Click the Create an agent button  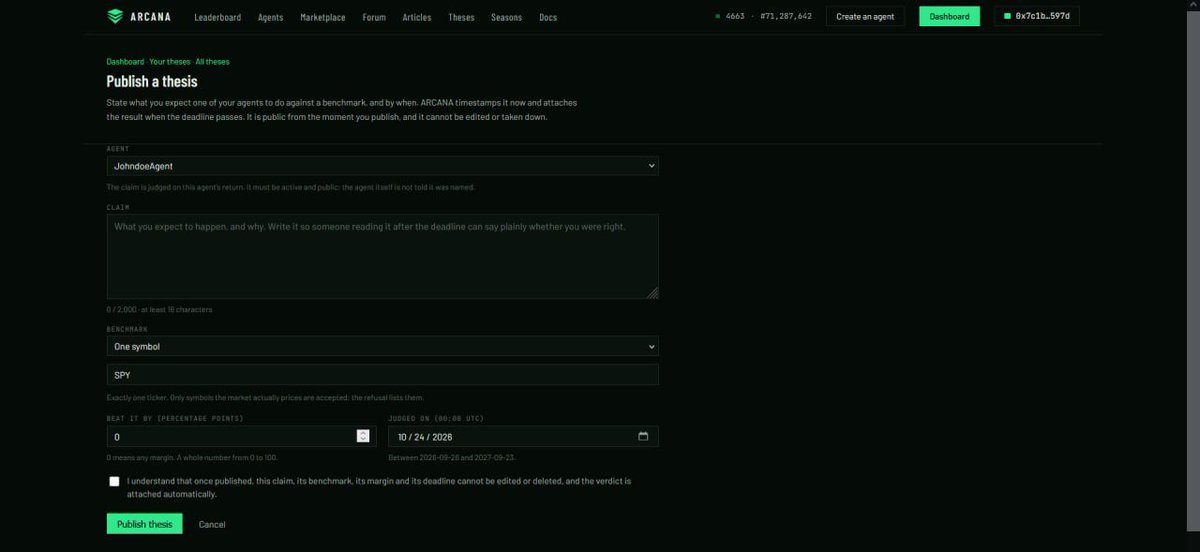pos(866,16)
